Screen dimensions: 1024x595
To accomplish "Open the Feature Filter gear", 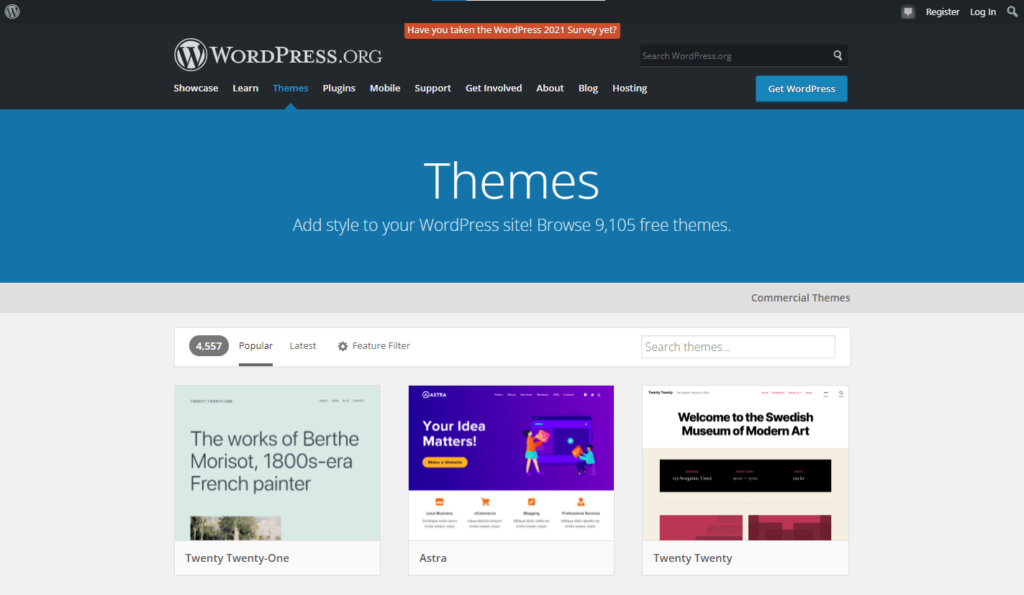I will (372, 346).
